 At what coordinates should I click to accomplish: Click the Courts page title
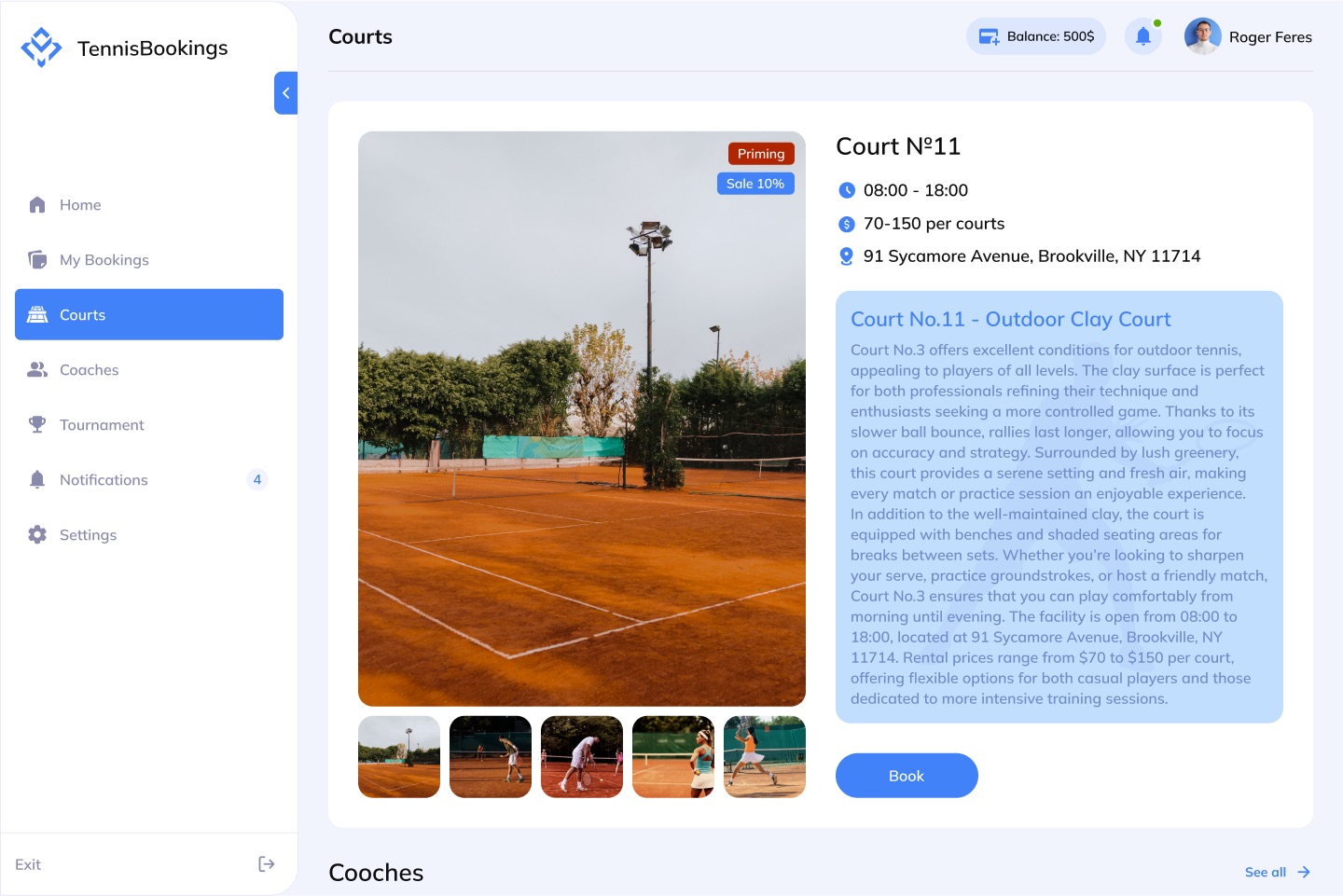pos(360,36)
